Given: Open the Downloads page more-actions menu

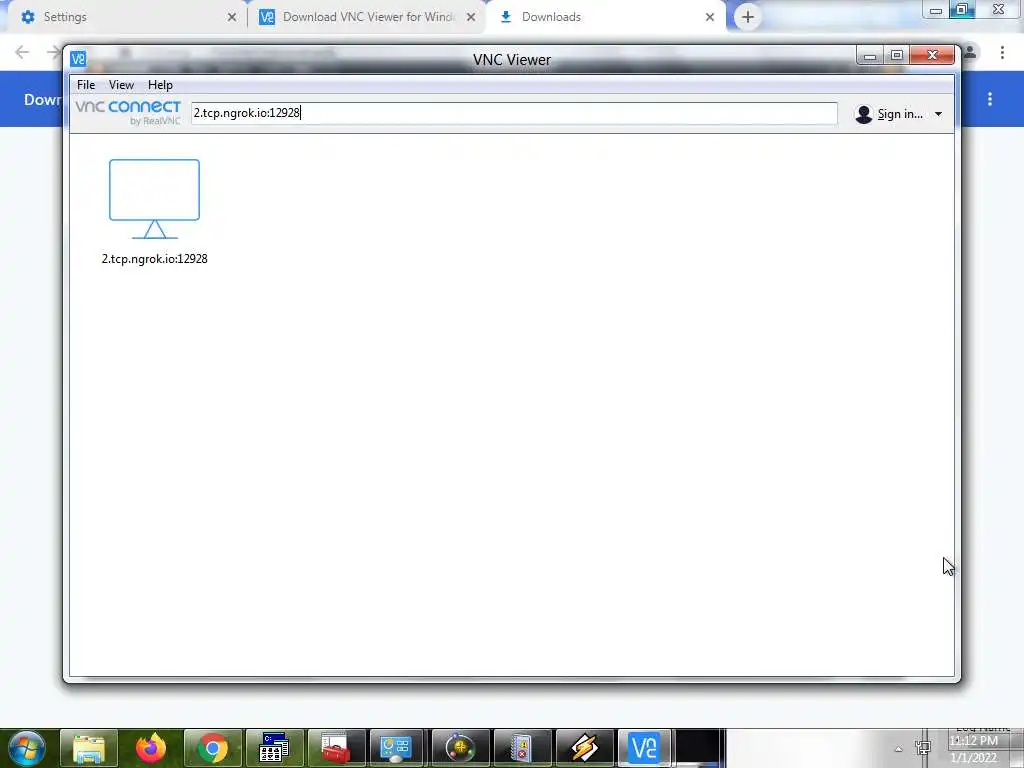Looking at the screenshot, I should click(990, 99).
